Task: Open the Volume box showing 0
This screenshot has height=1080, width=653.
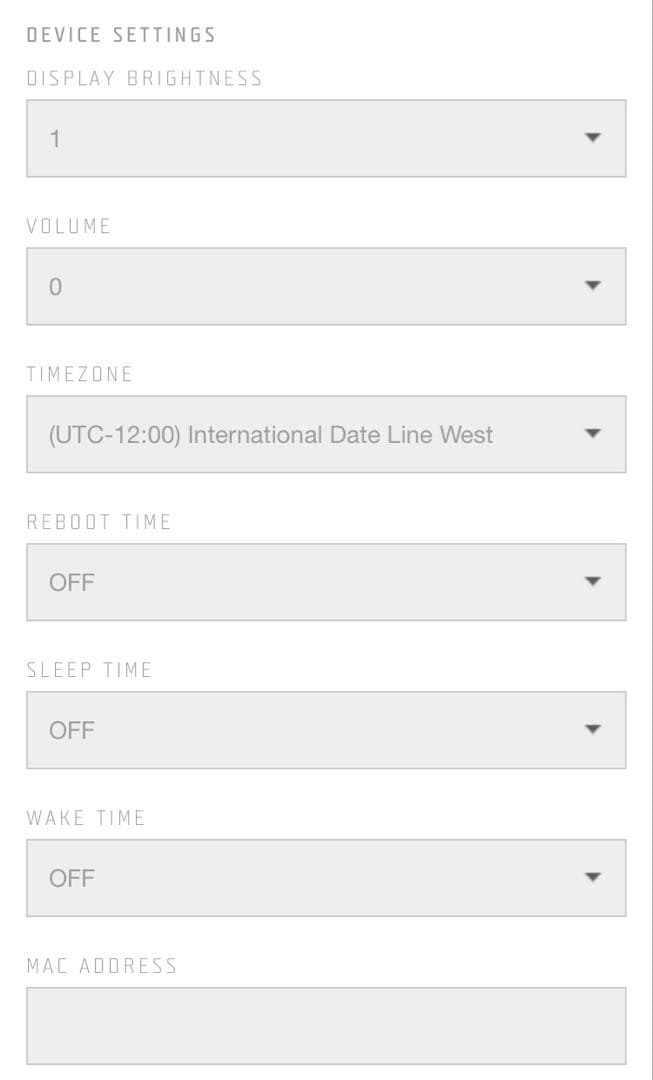Action: coord(300,286)
